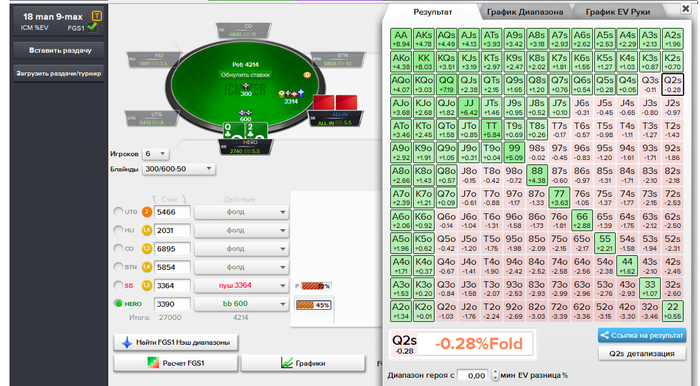Screen dimensions: 700x386
Task: Click Найти FGS1 Нэш диапазоны button
Action: [175, 343]
